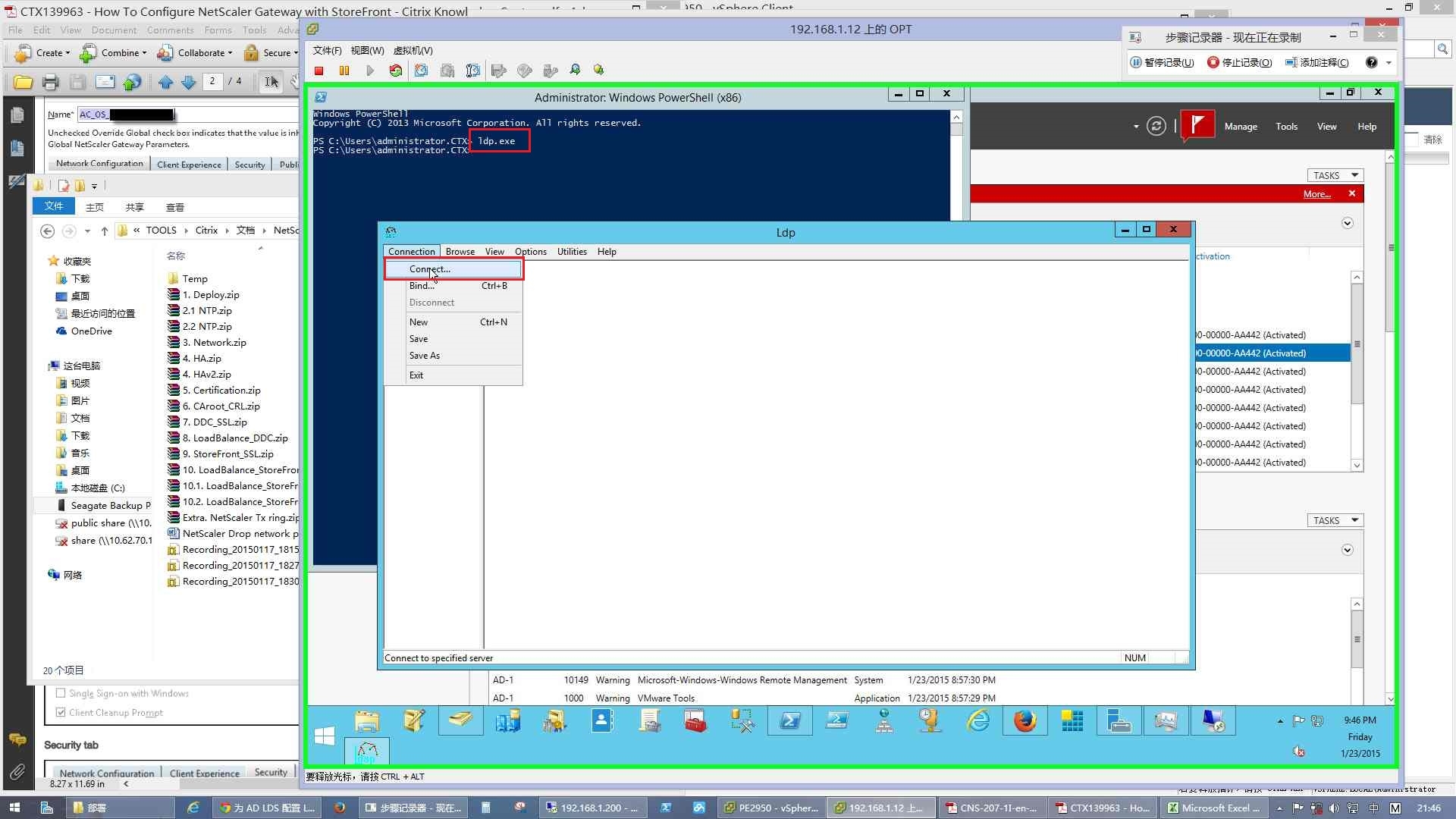The height and width of the screenshot is (819, 1456).
Task: Click the vSphere toolbar magnifier icon
Action: (x=576, y=71)
